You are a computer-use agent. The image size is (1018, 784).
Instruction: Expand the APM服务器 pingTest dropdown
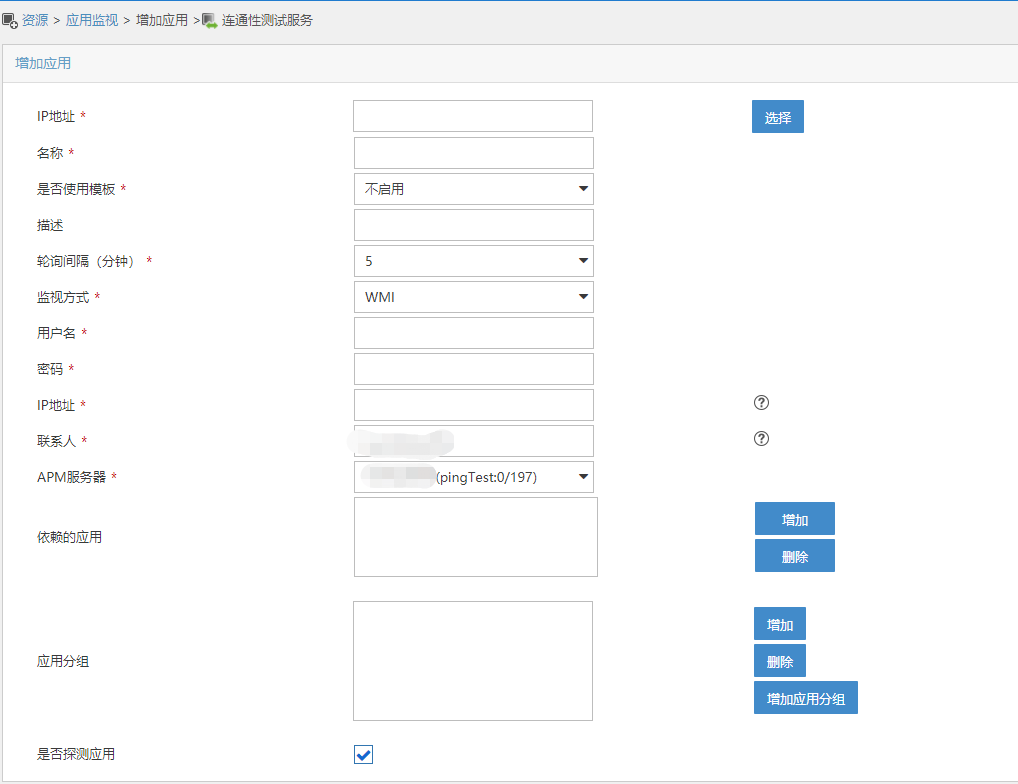coord(474,477)
